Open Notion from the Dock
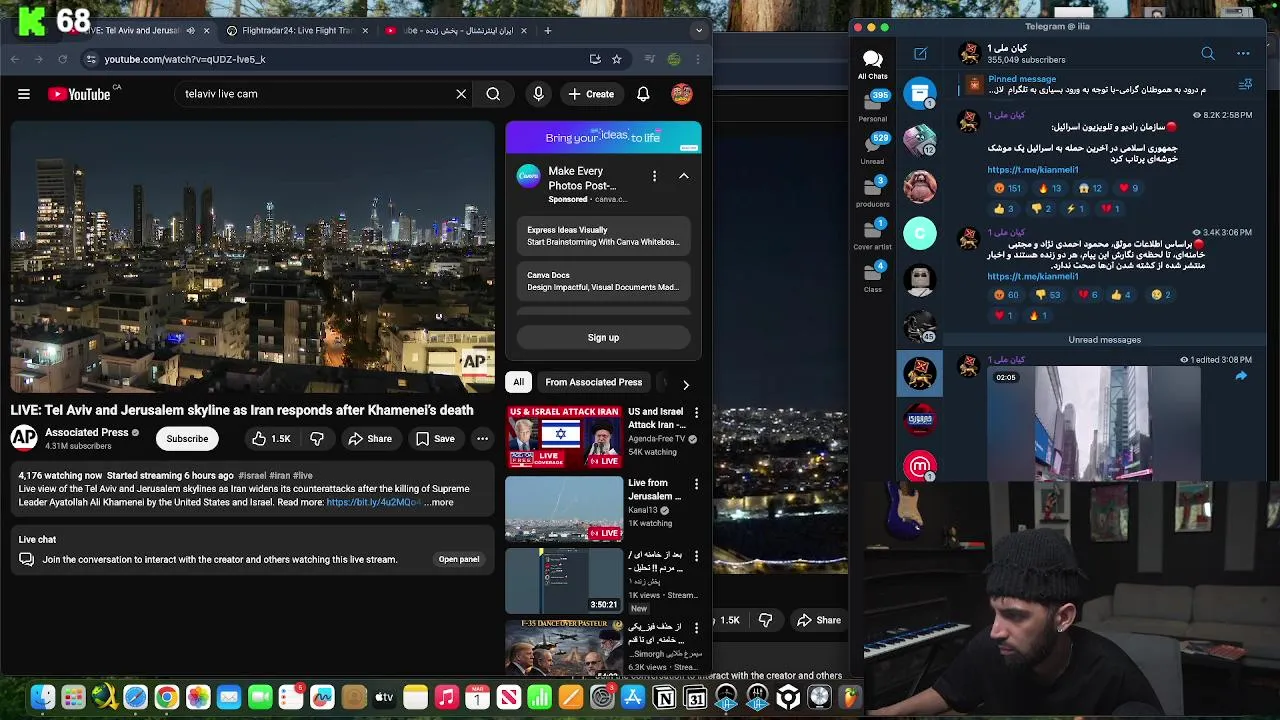 (x=664, y=697)
